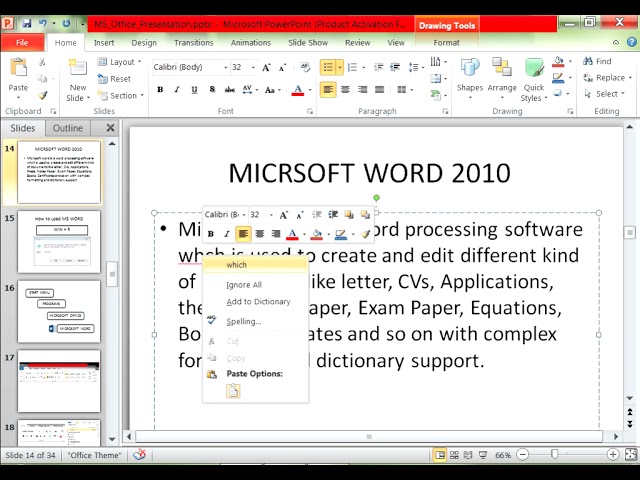
Task: Open PowerPoint Help question mark
Action: (631, 42)
